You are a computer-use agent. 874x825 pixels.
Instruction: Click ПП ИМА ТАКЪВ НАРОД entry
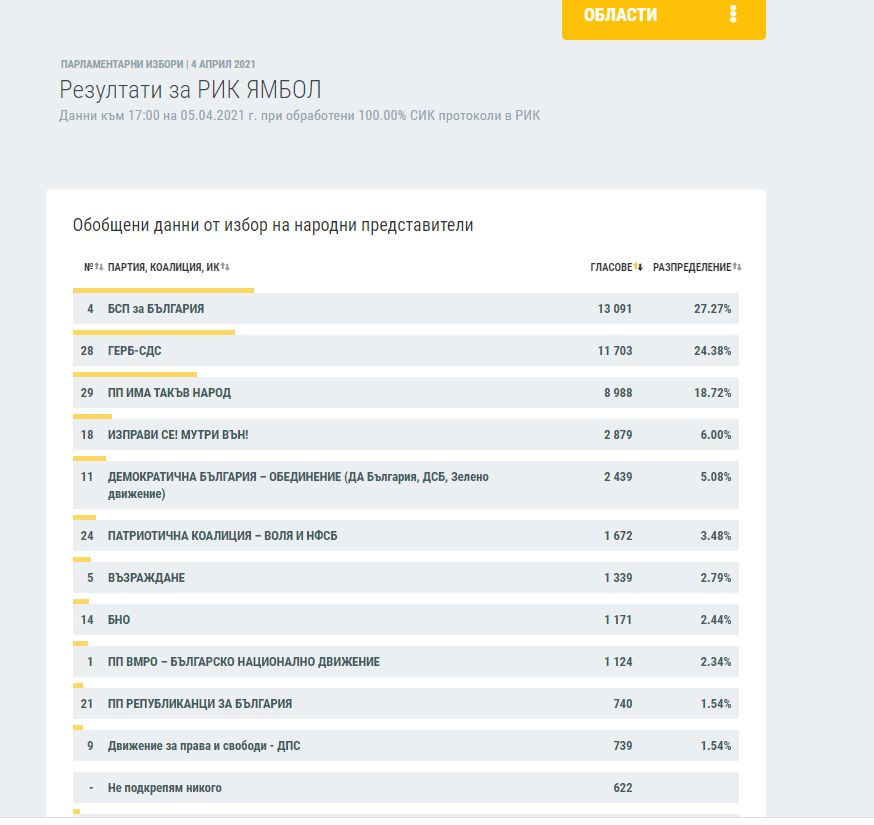click(169, 393)
